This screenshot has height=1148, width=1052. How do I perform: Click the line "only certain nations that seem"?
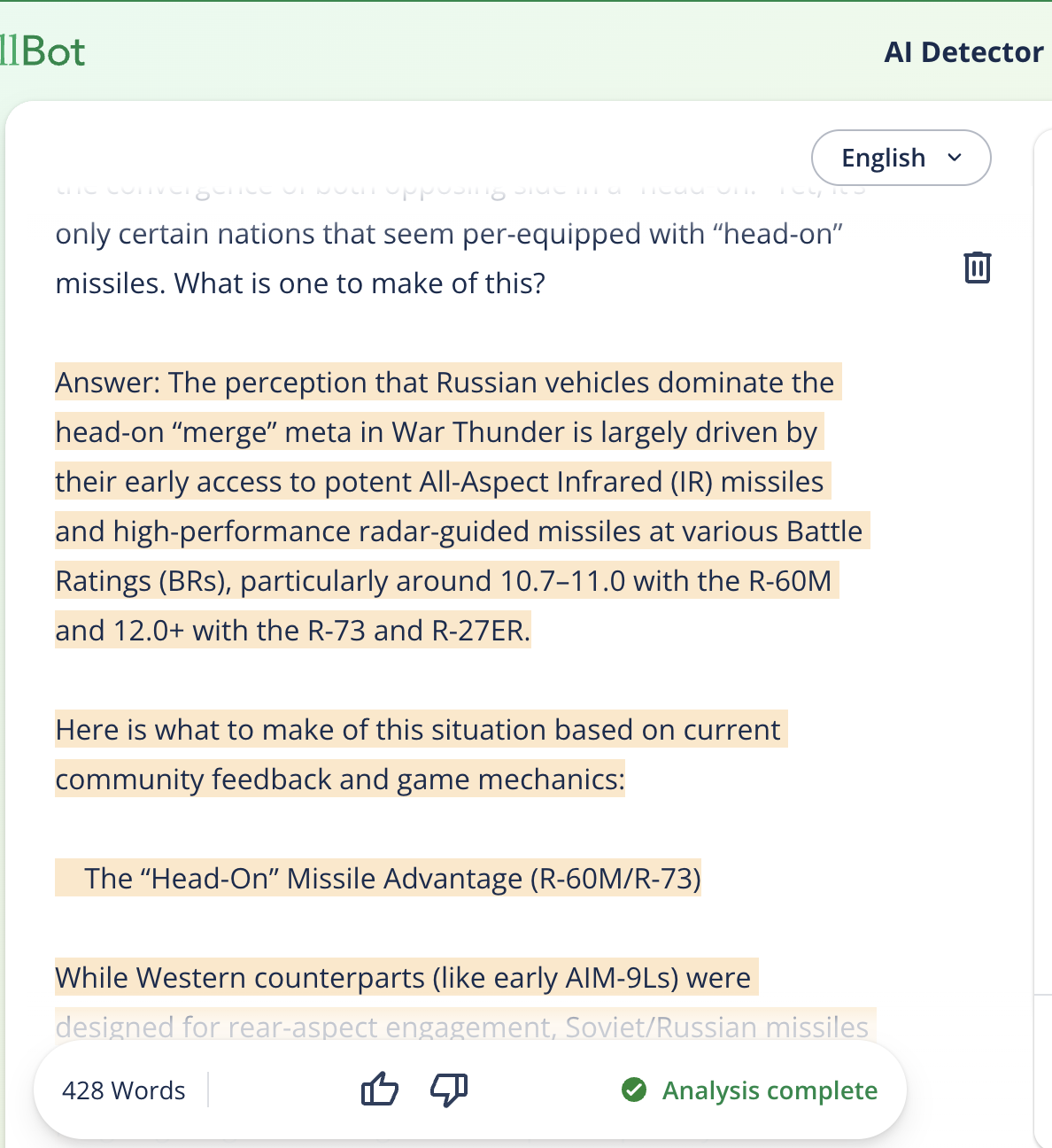[x=448, y=234]
